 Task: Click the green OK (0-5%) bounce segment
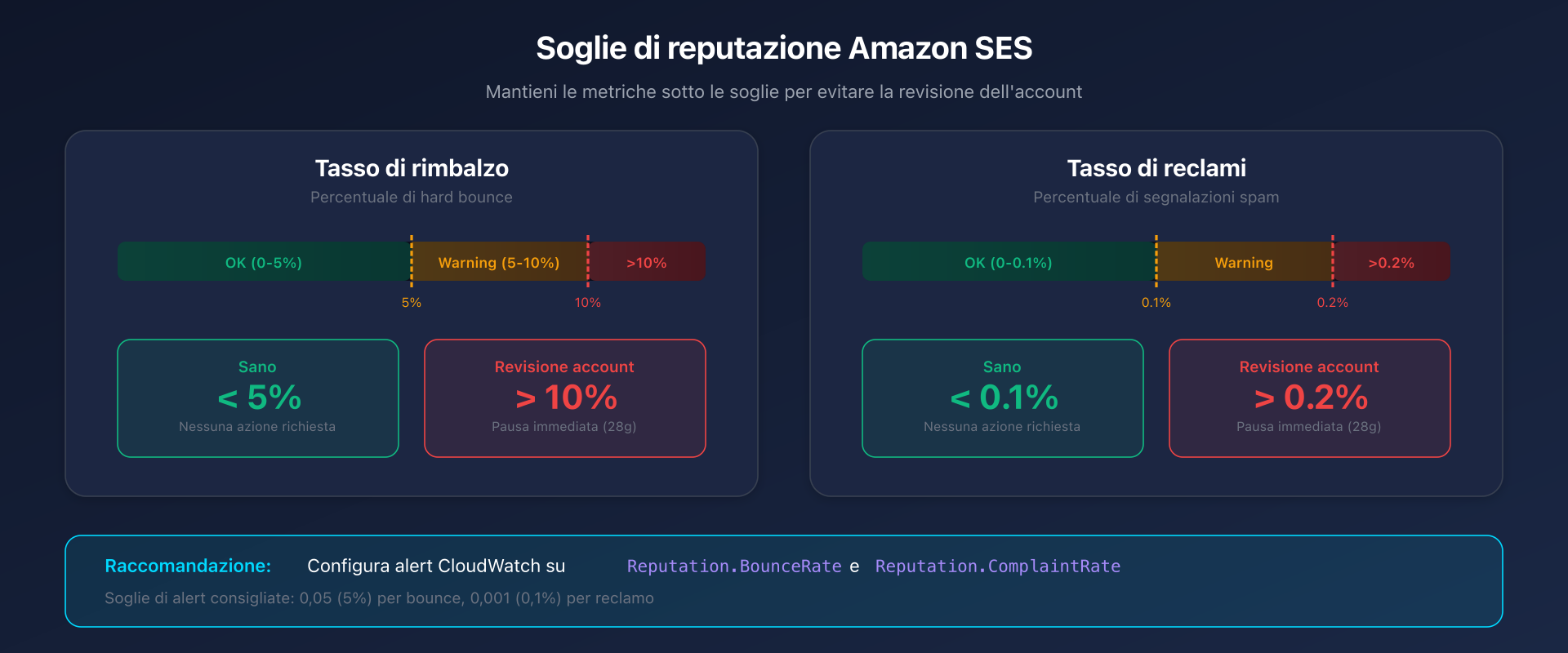pos(264,262)
